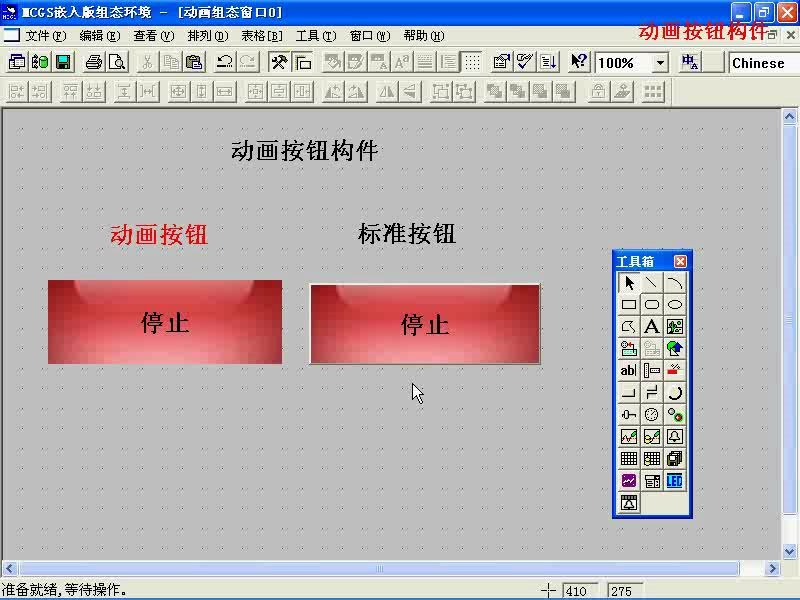The height and width of the screenshot is (600, 800).
Task: Choose the abl input box component
Action: coord(627,371)
